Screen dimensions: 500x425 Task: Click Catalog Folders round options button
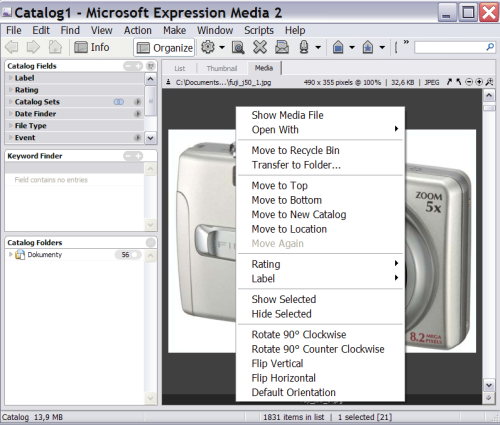151,242
